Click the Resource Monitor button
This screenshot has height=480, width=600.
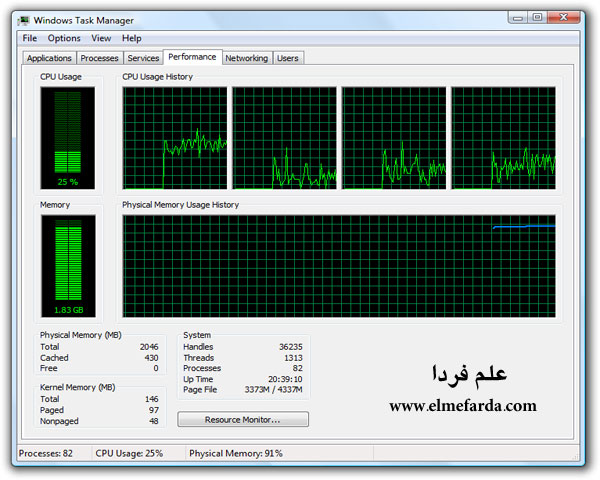click(x=243, y=419)
